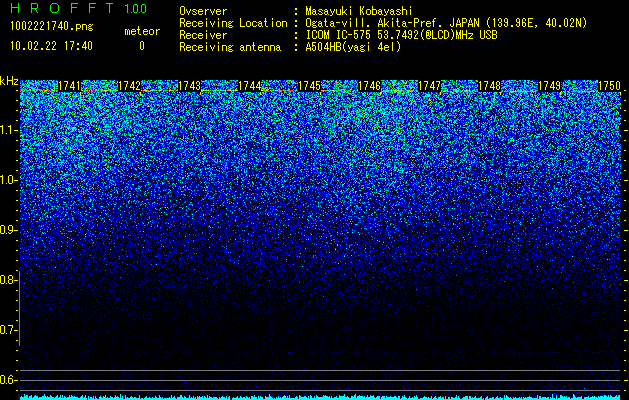629x400 pixels.
Task: Click the 1747 time marker
Action: click(x=430, y=86)
